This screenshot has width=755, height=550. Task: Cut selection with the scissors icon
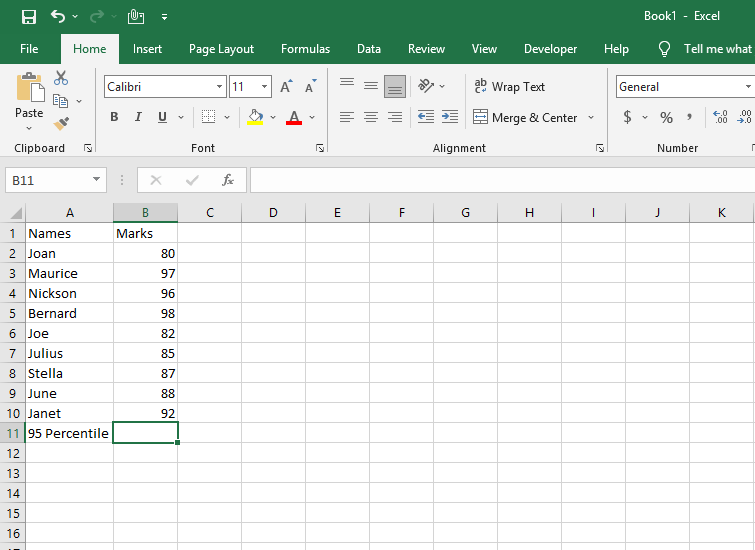tap(61, 78)
